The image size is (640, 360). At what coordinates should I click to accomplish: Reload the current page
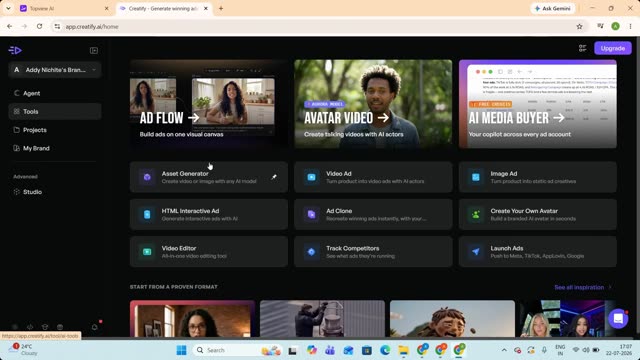(x=39, y=27)
